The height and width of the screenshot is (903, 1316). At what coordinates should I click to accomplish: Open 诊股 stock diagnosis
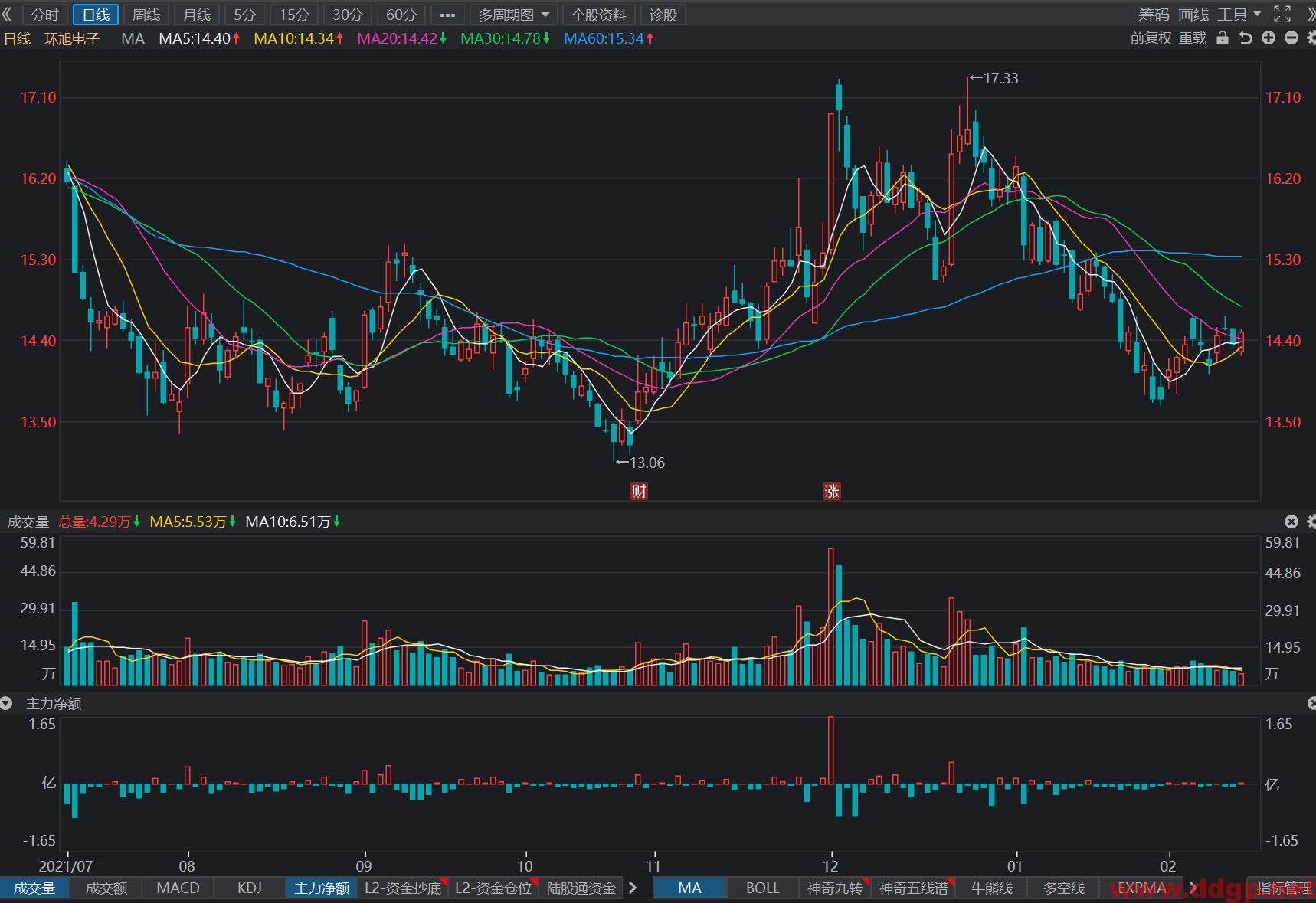coord(663,15)
